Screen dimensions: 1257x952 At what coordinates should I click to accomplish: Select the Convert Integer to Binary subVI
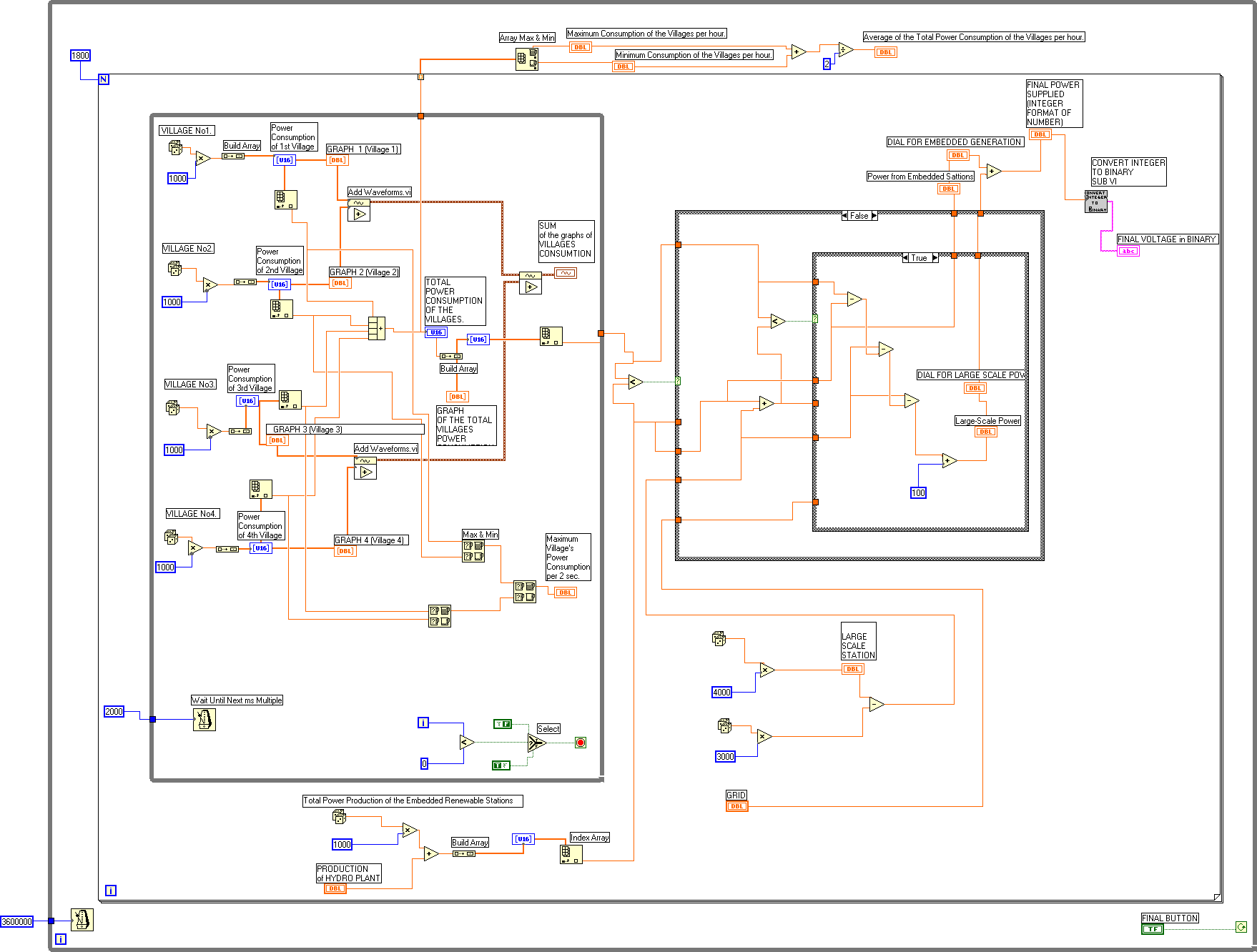tap(1095, 202)
